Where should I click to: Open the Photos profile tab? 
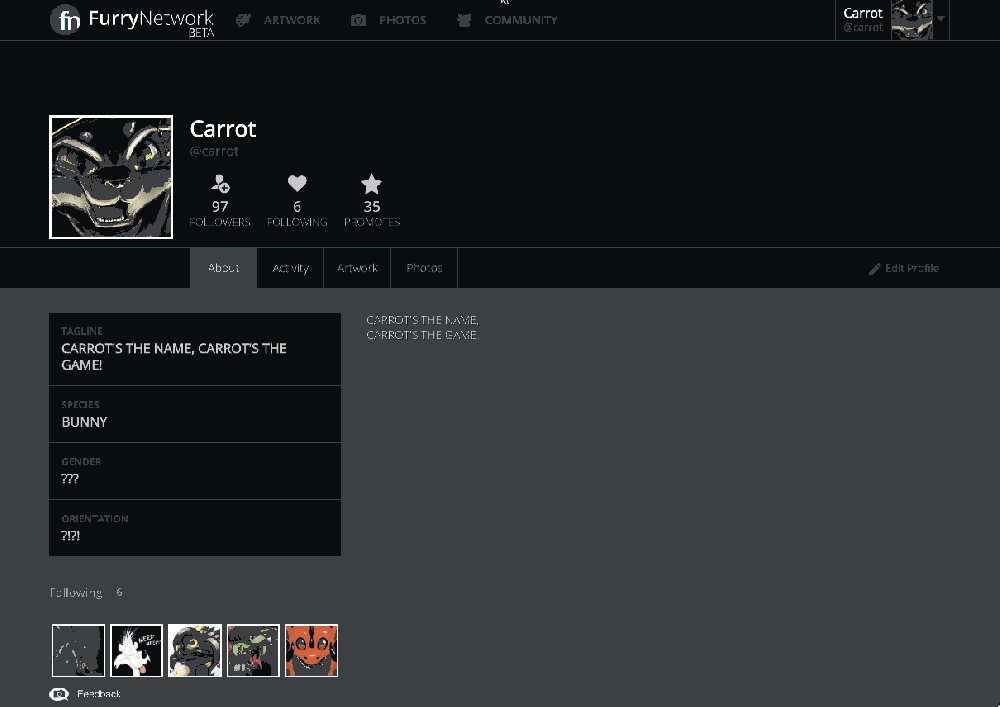pyautogui.click(x=424, y=268)
